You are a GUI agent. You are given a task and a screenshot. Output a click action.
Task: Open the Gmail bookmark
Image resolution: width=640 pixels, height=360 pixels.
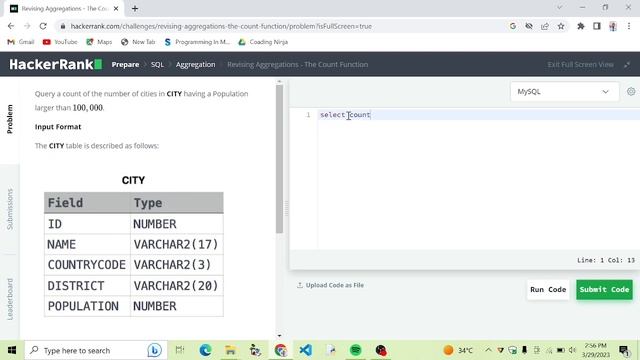21,42
